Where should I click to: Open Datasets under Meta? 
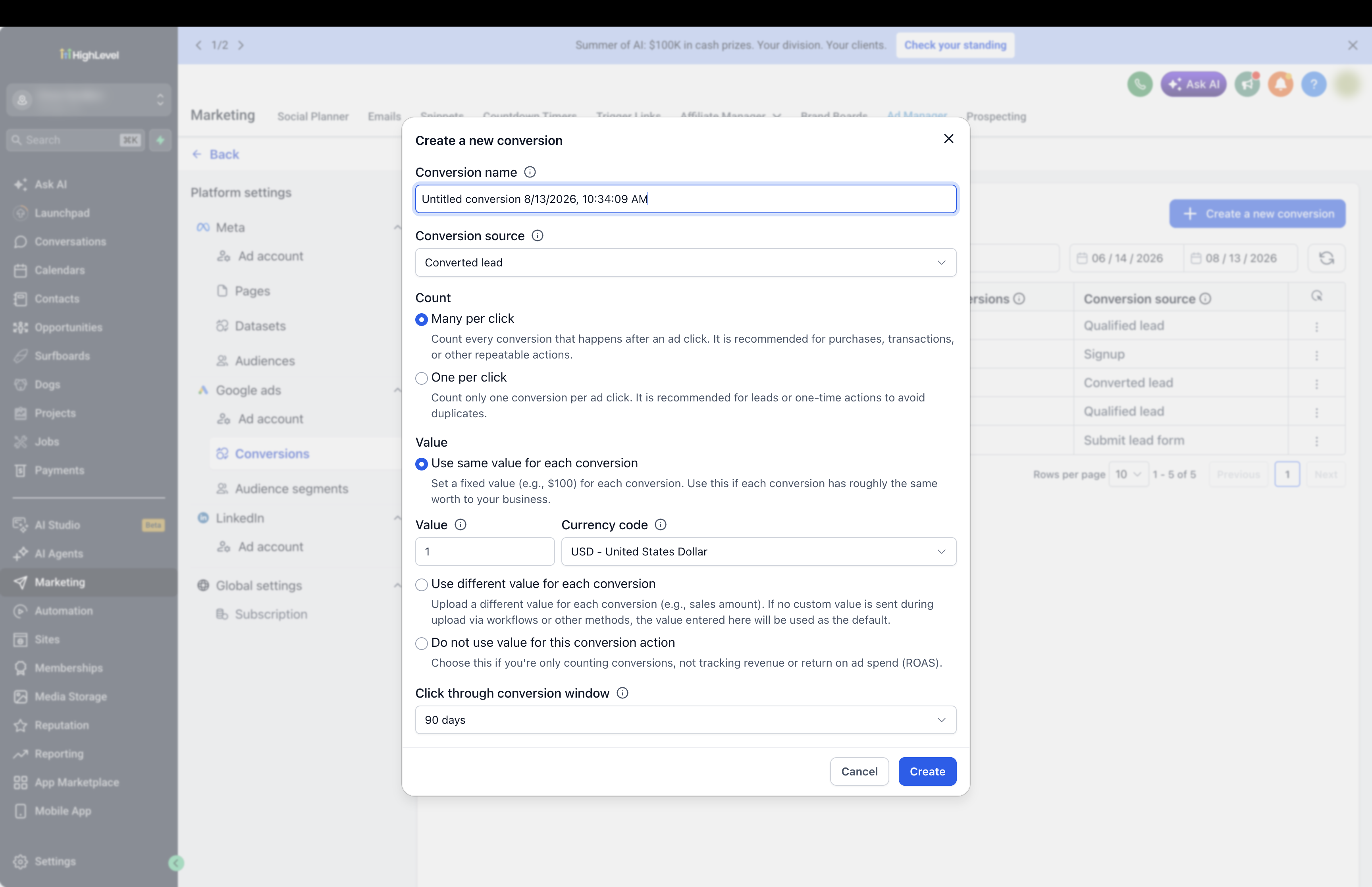[x=260, y=326]
